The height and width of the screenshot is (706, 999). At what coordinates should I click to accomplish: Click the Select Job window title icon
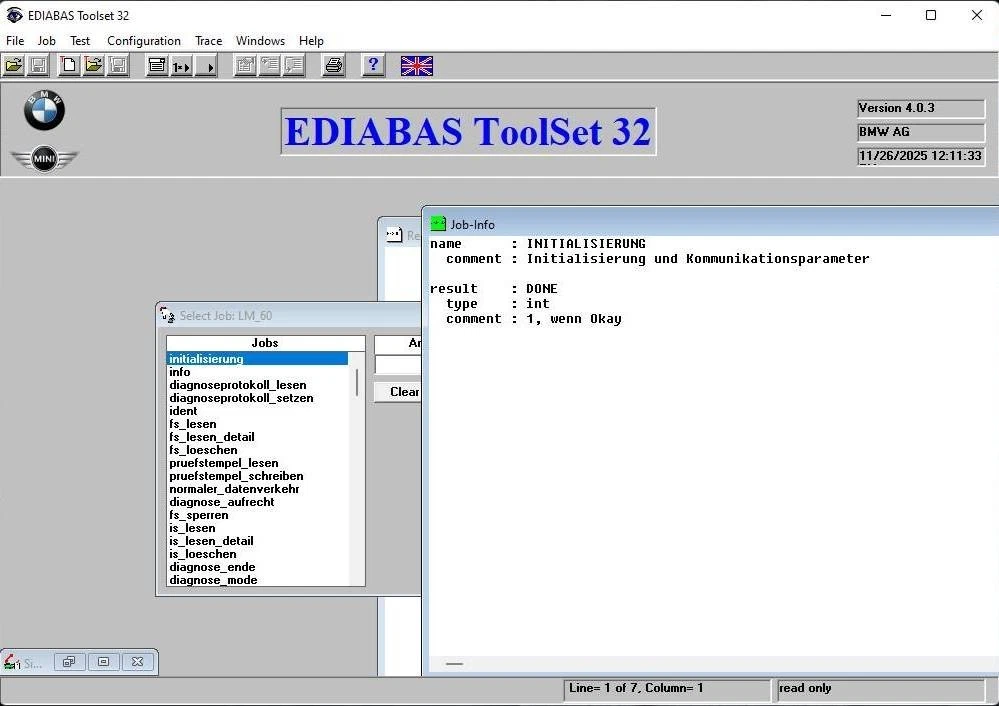point(168,315)
